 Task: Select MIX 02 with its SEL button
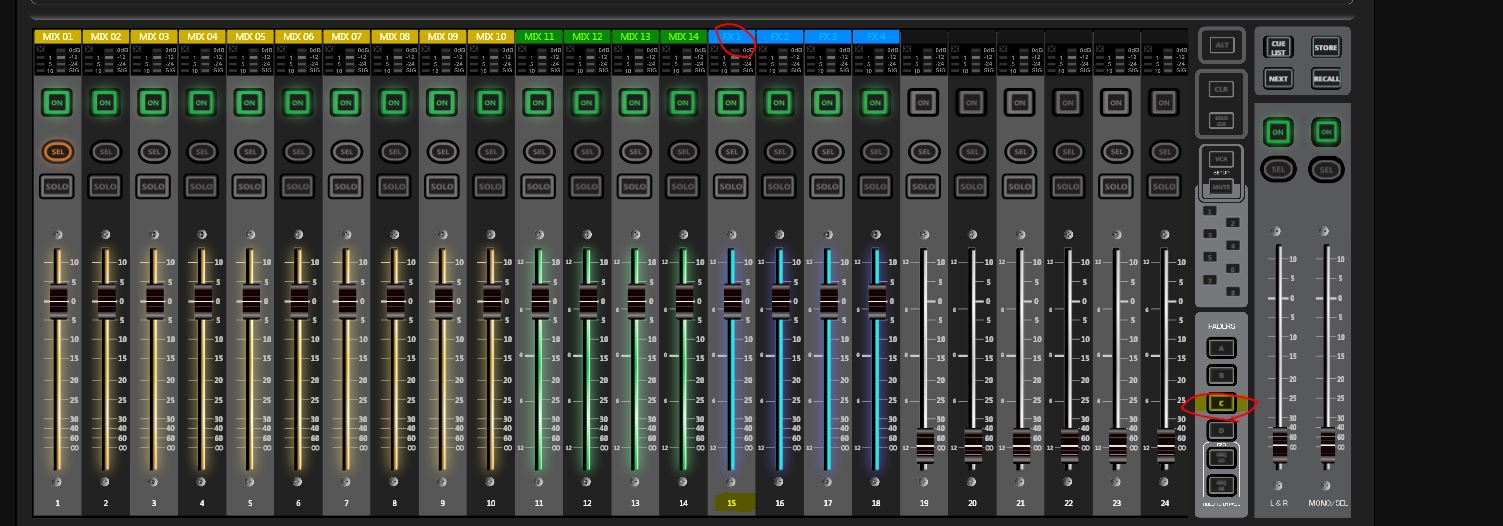click(105, 152)
